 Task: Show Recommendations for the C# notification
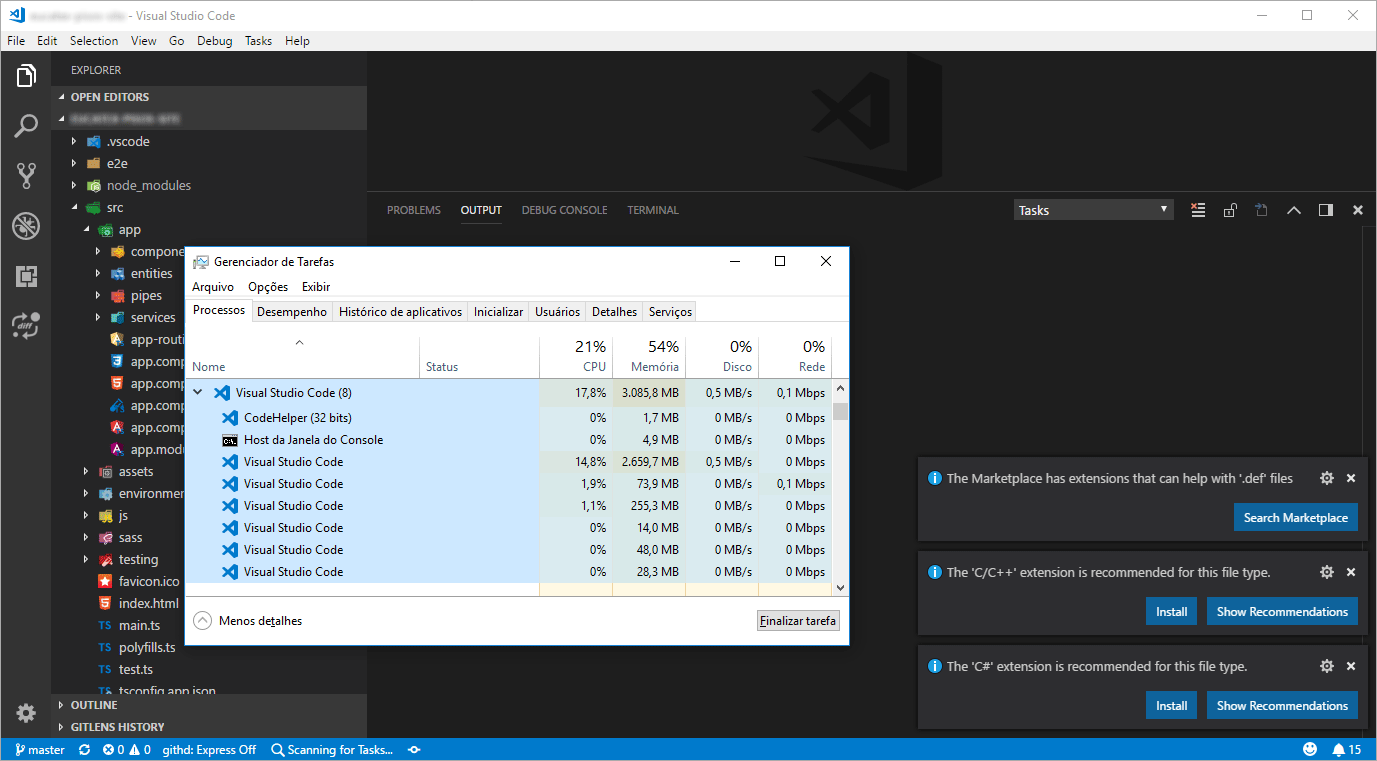(x=1282, y=705)
